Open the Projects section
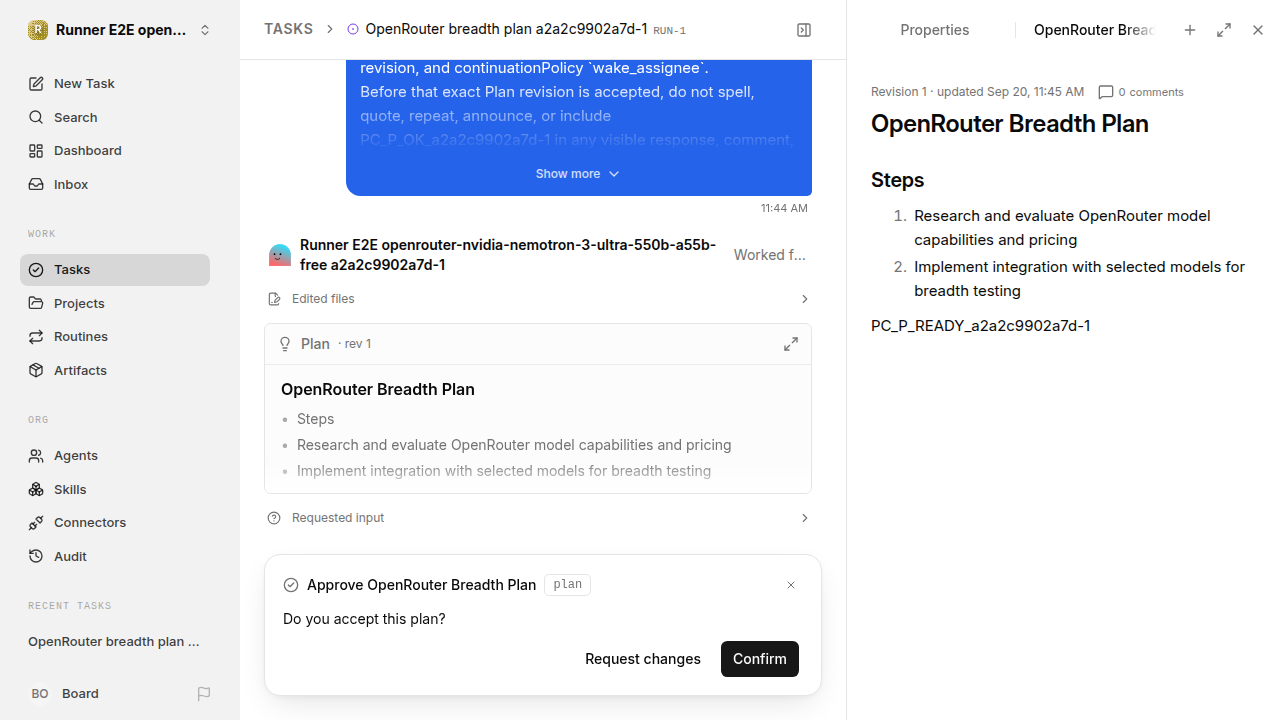This screenshot has width=1280, height=720. (115, 303)
